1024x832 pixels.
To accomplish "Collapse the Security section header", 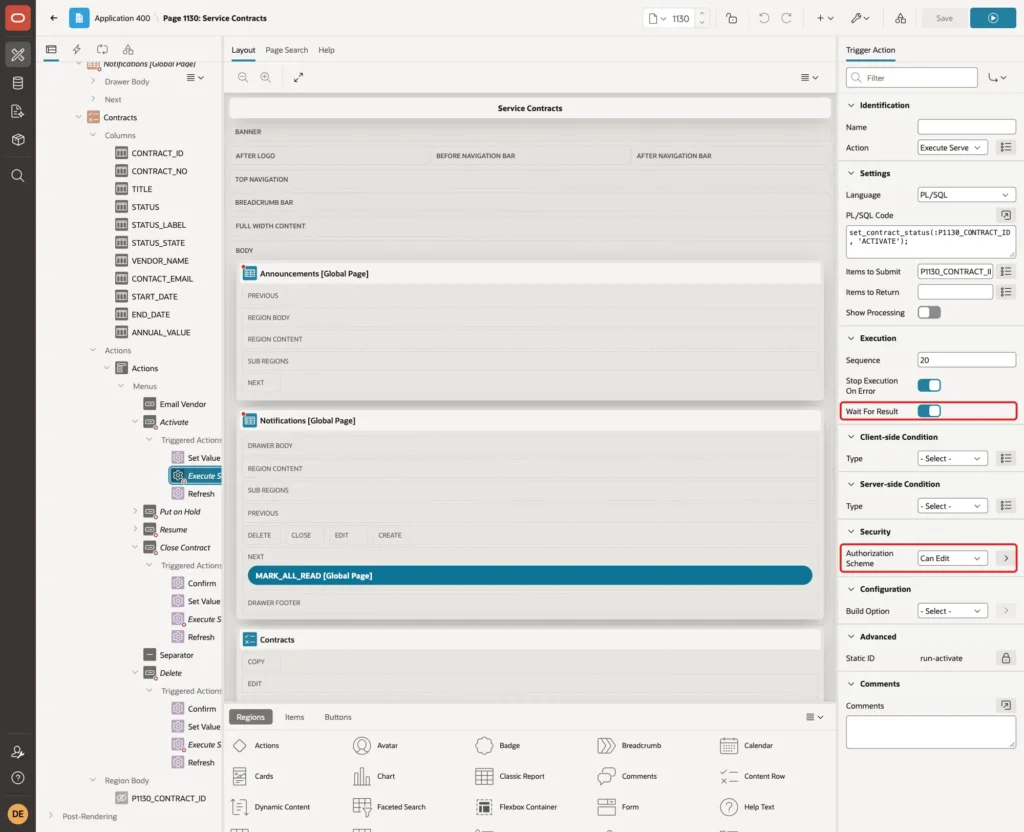I will click(851, 532).
